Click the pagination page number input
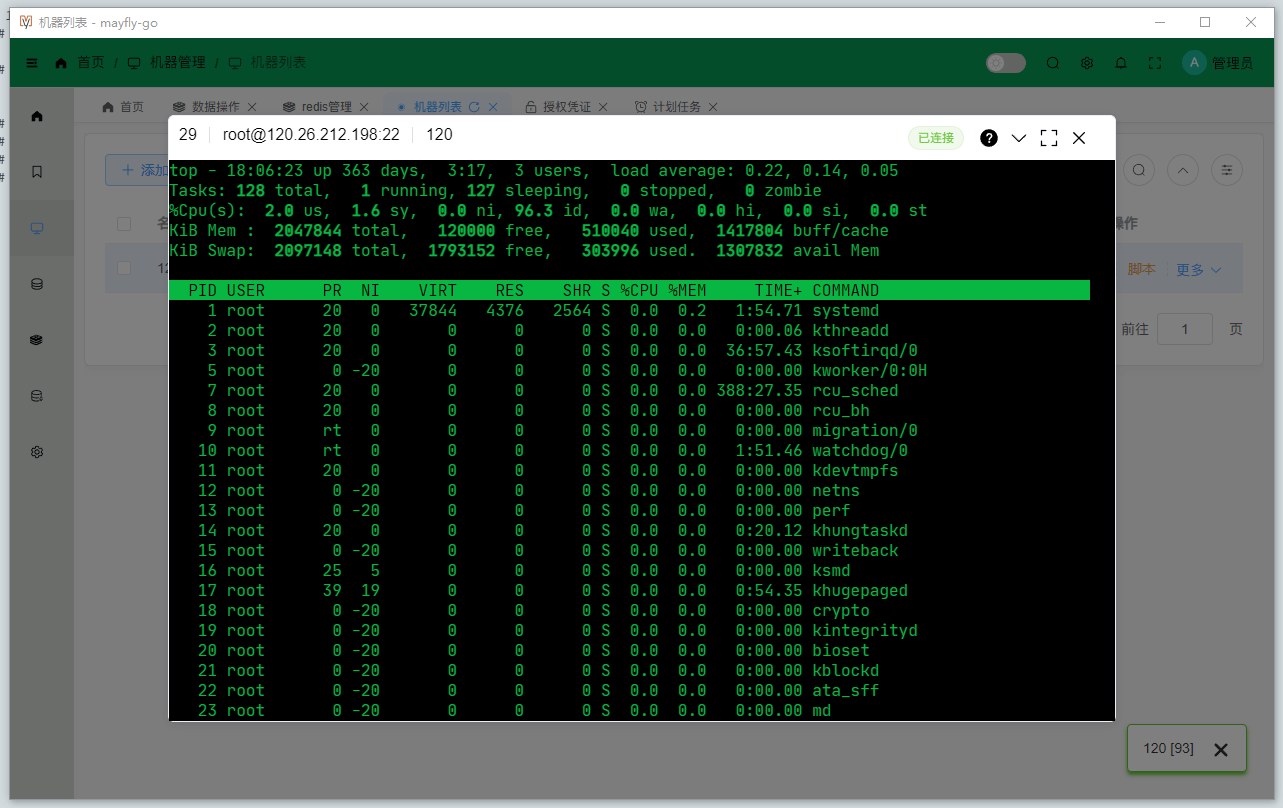 click(x=1185, y=329)
